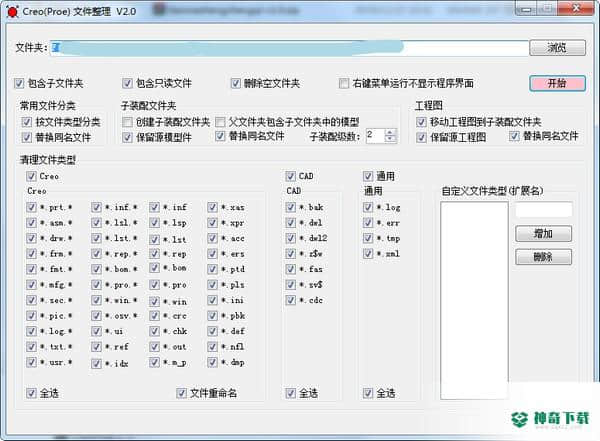Uncheck the *.txt.* file type

[31, 346]
